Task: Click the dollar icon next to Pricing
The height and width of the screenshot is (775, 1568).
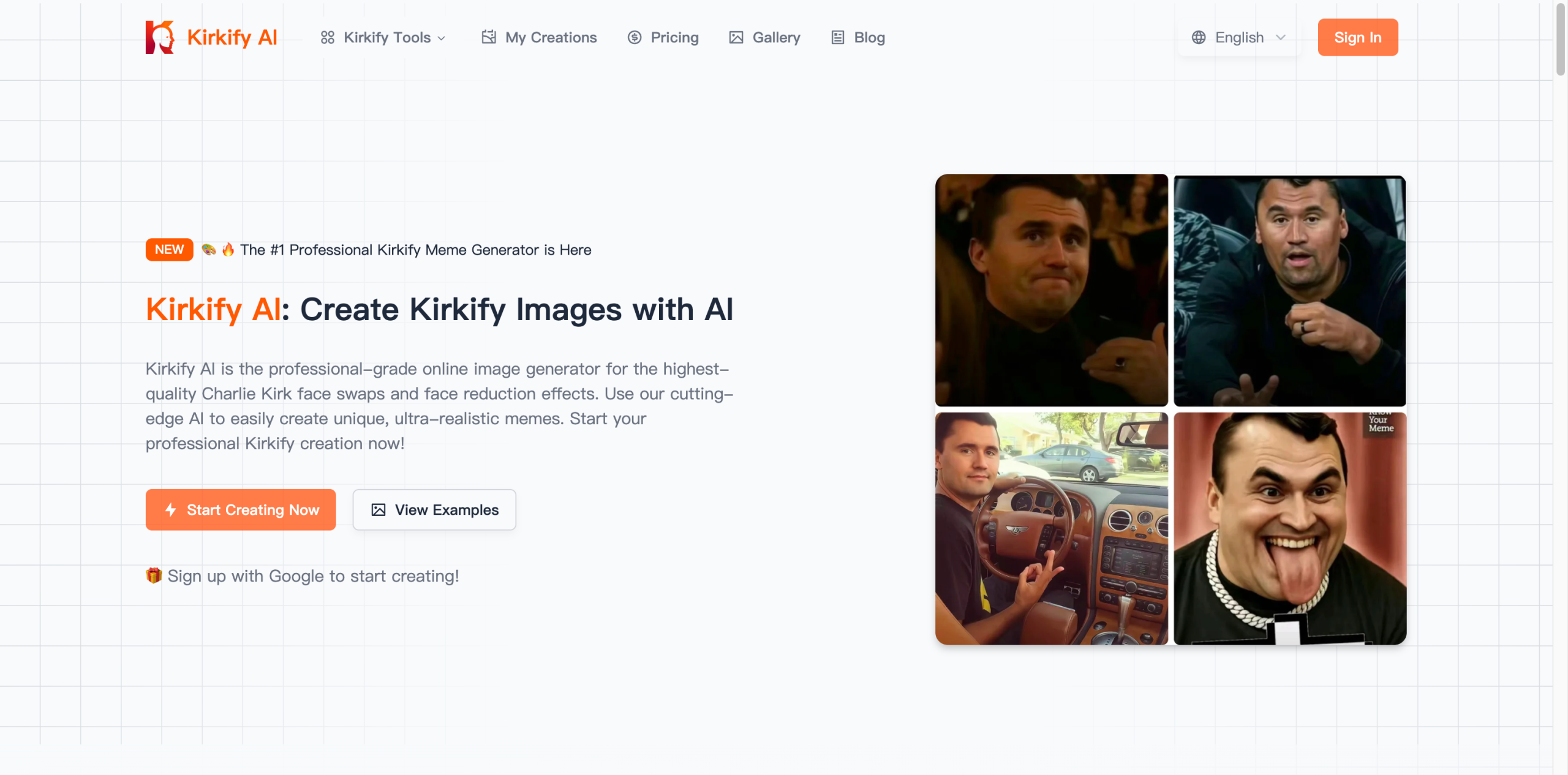Action: click(634, 37)
